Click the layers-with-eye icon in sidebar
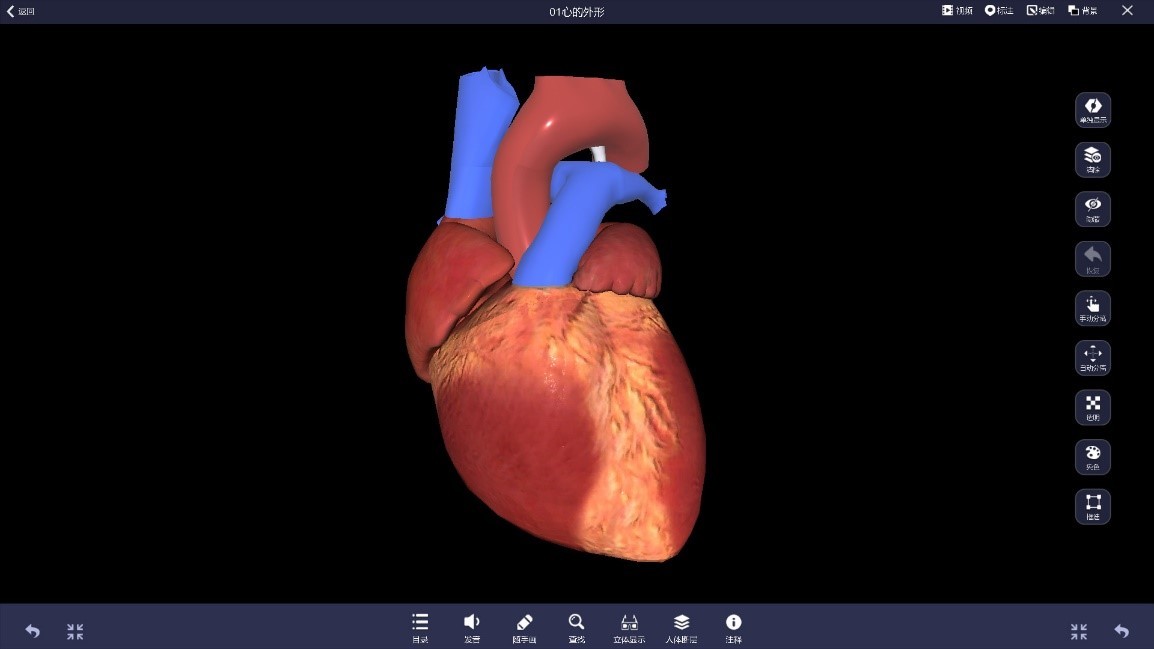 click(x=1093, y=160)
